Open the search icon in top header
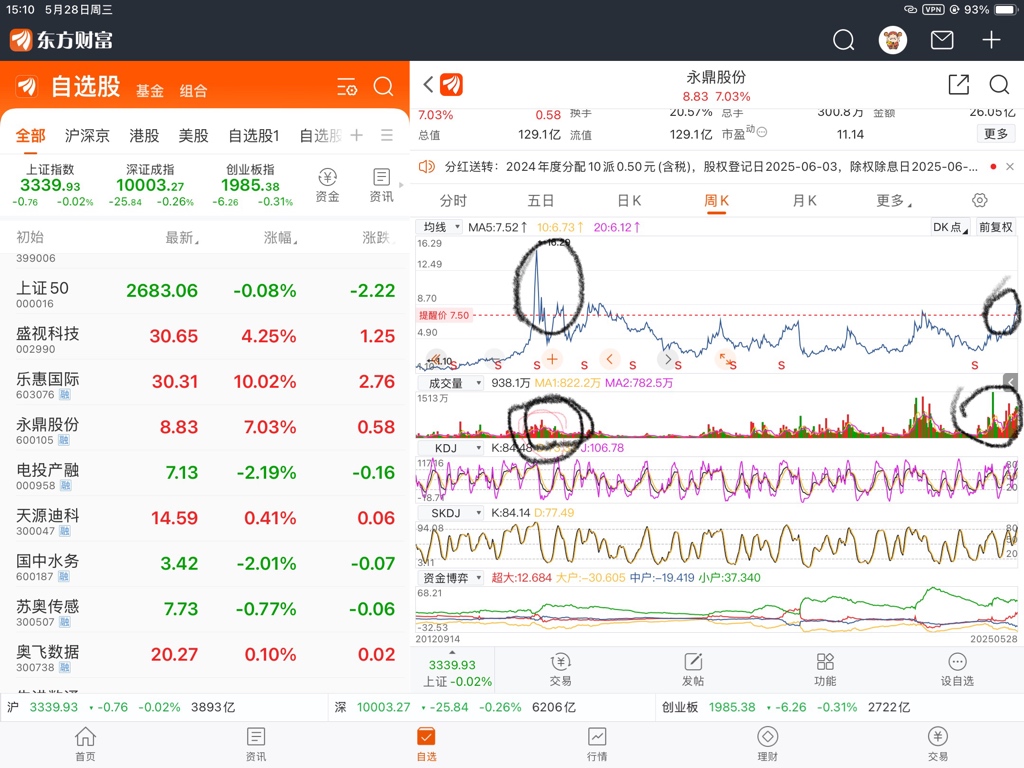Screen dimensions: 1024x768 (x=843, y=40)
